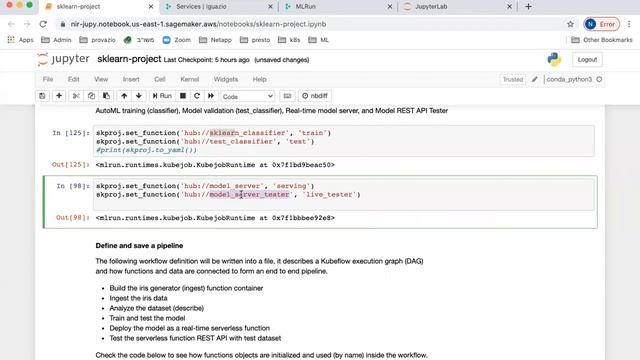
Task: Click the address bar URL
Action: [198, 24]
